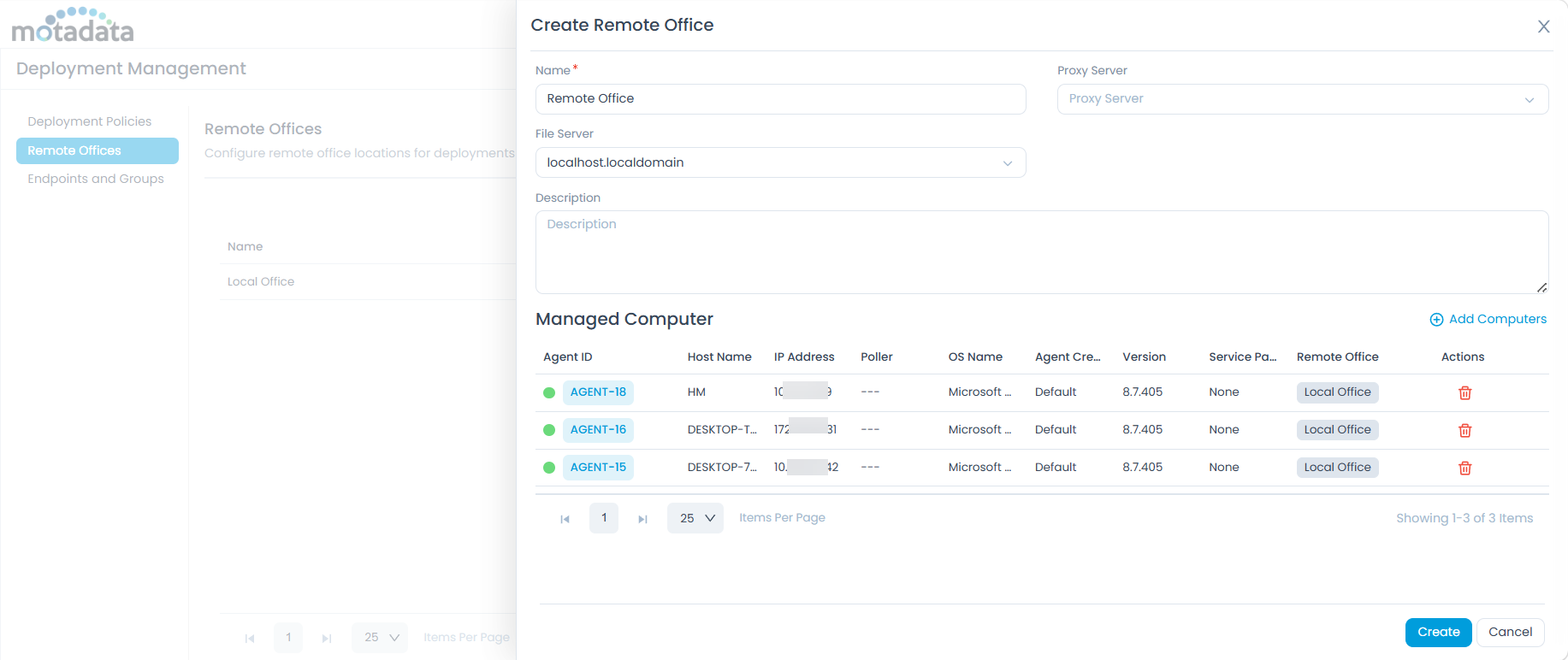Go to last page in Remote Offices pager
This screenshot has width=1568, height=660.
(327, 638)
